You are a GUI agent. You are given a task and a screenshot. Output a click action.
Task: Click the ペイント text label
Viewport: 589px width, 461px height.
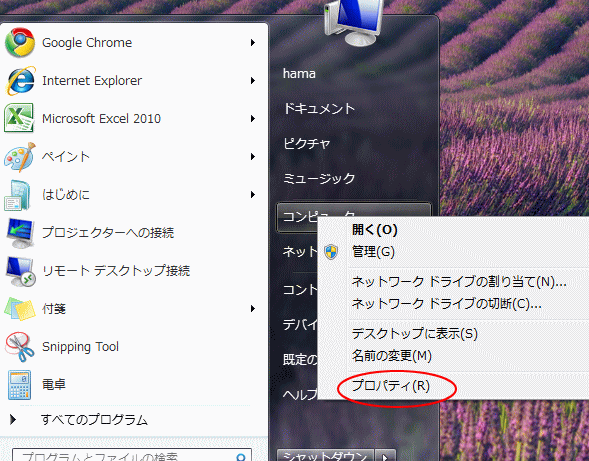point(66,157)
